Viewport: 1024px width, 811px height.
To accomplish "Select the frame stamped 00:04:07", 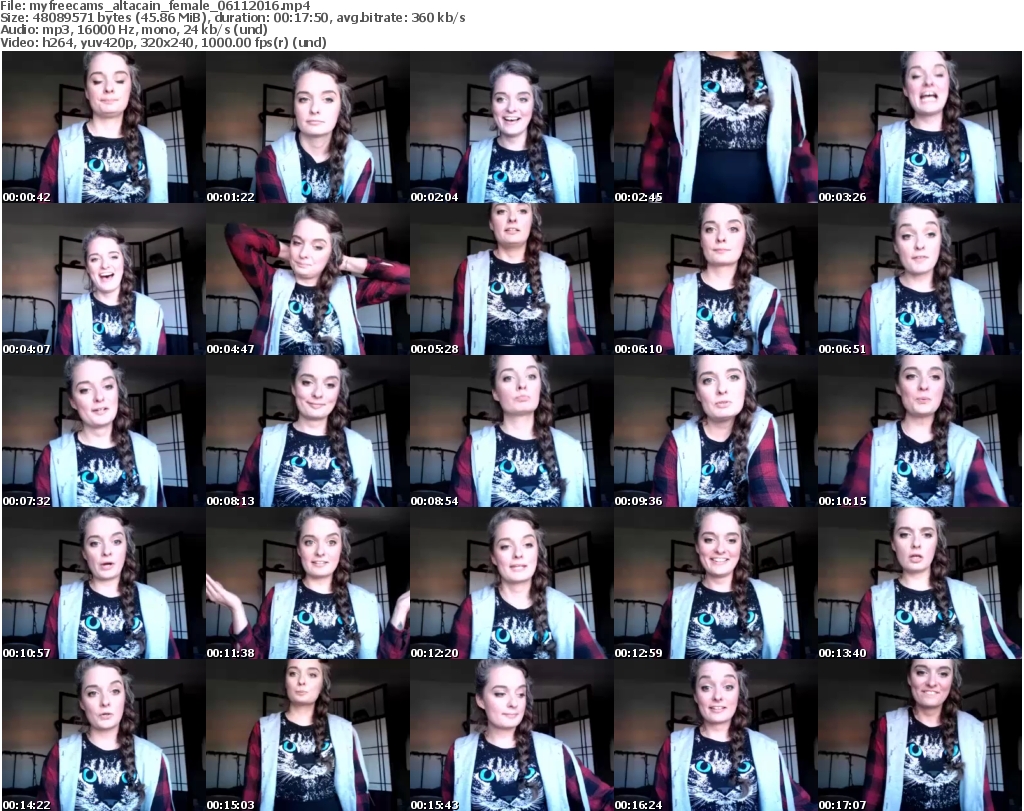I will [104, 279].
